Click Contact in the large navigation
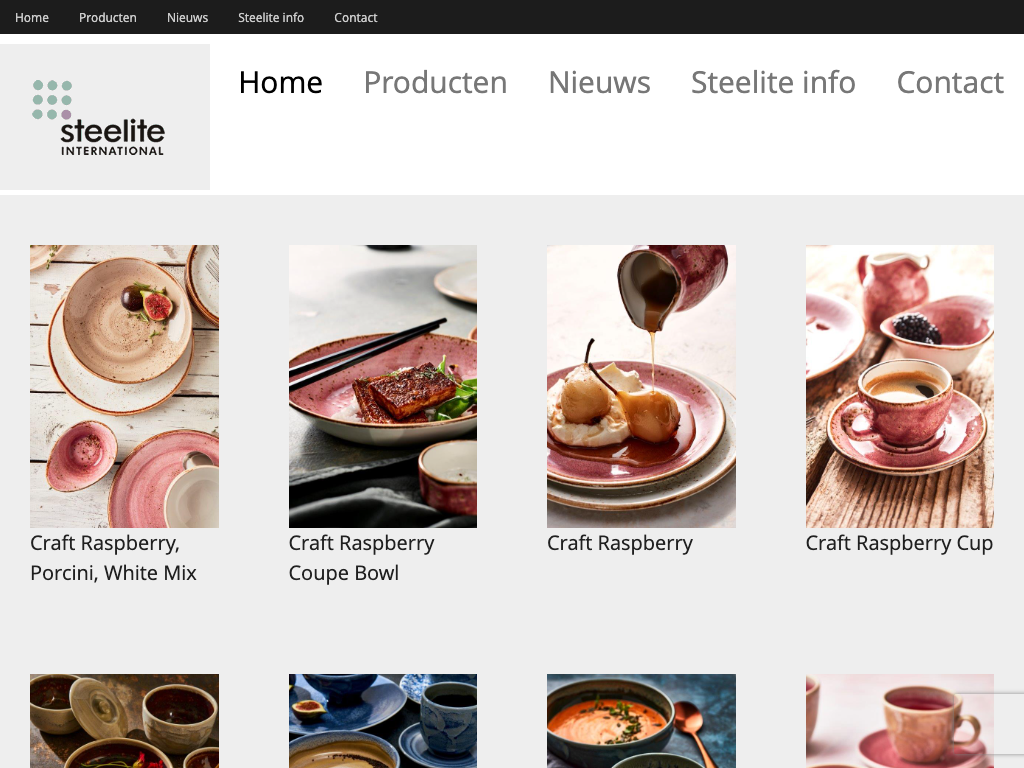This screenshot has height=768, width=1024. click(x=950, y=82)
